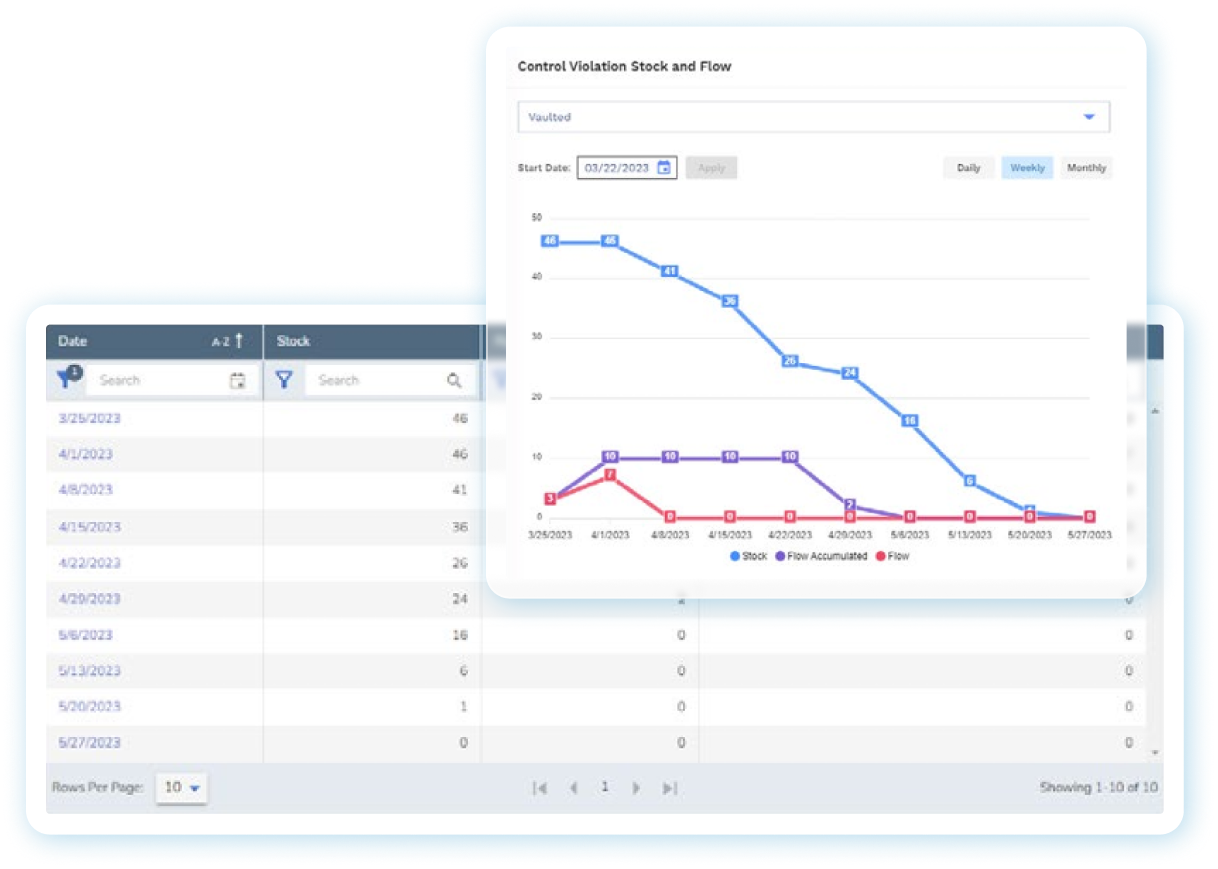
Task: Jump to the last table page
Action: click(670, 788)
